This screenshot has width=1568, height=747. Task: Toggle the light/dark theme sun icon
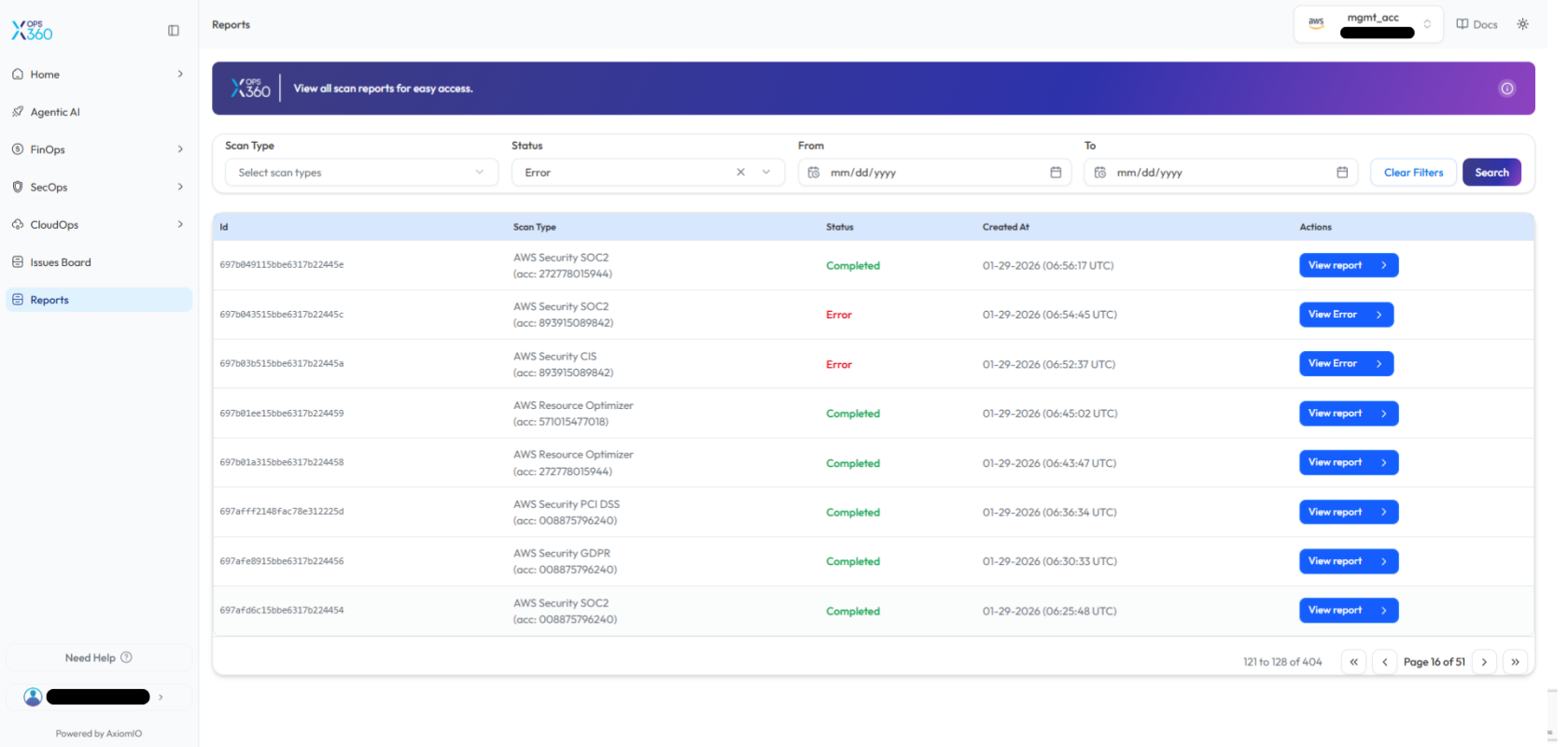[1522, 24]
